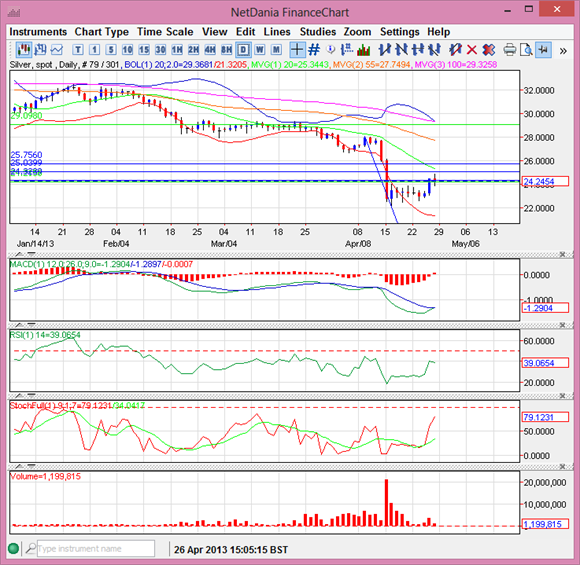580x565 pixels.
Task: Switch to tick (T) time scale
Action: [x=78, y=50]
